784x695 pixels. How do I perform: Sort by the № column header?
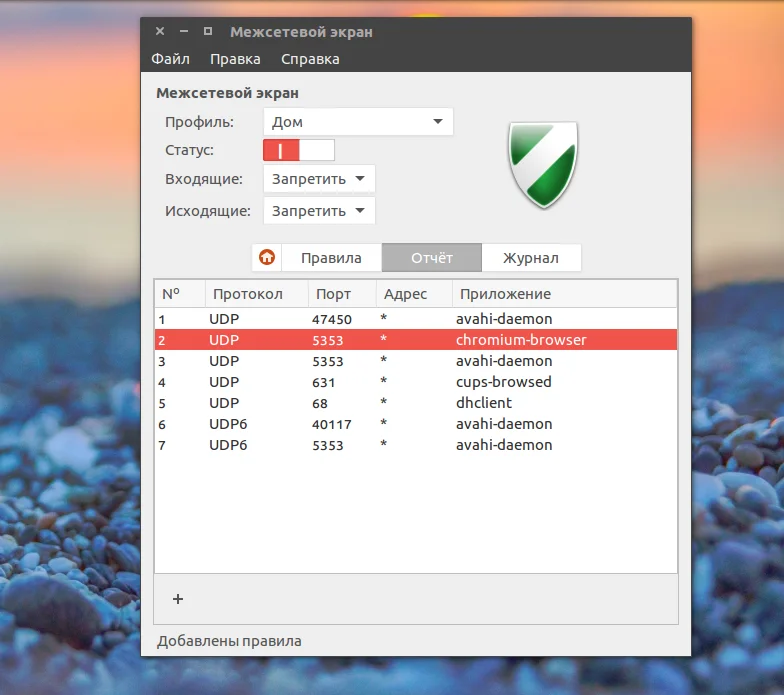pyautogui.click(x=180, y=294)
